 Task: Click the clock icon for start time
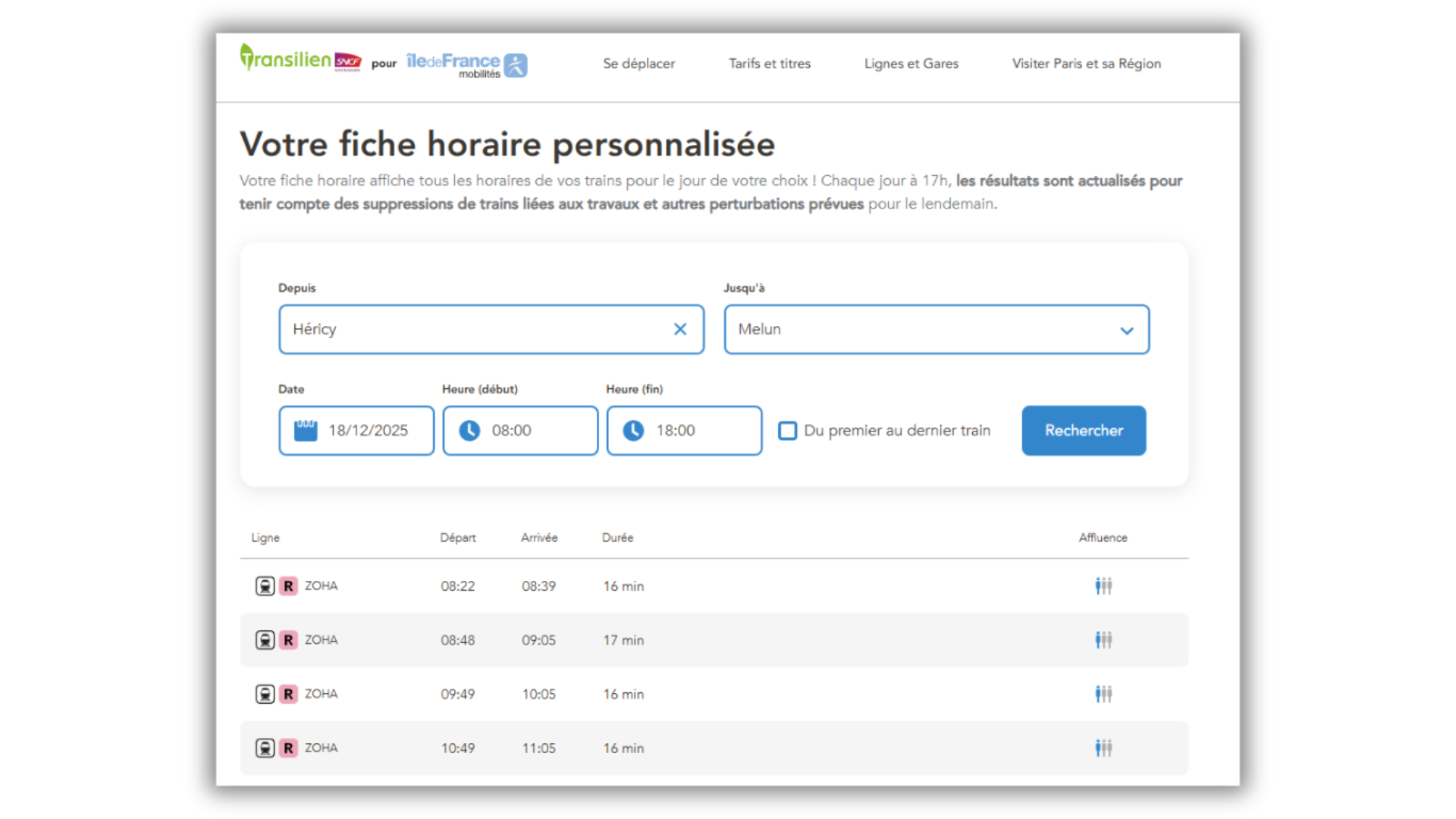click(x=470, y=430)
